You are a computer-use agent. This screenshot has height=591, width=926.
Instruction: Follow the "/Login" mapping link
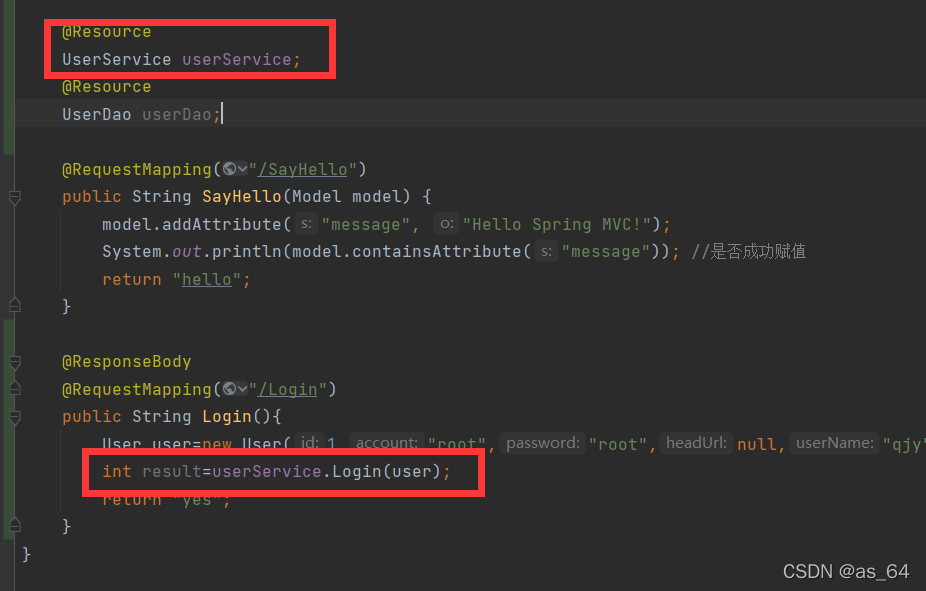tap(288, 390)
